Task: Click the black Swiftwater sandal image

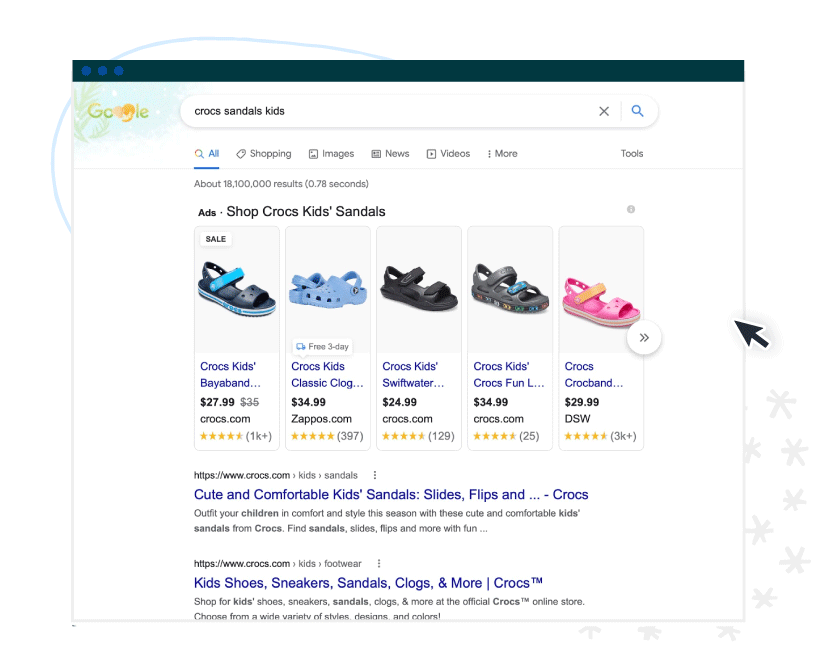Action: coord(419,288)
